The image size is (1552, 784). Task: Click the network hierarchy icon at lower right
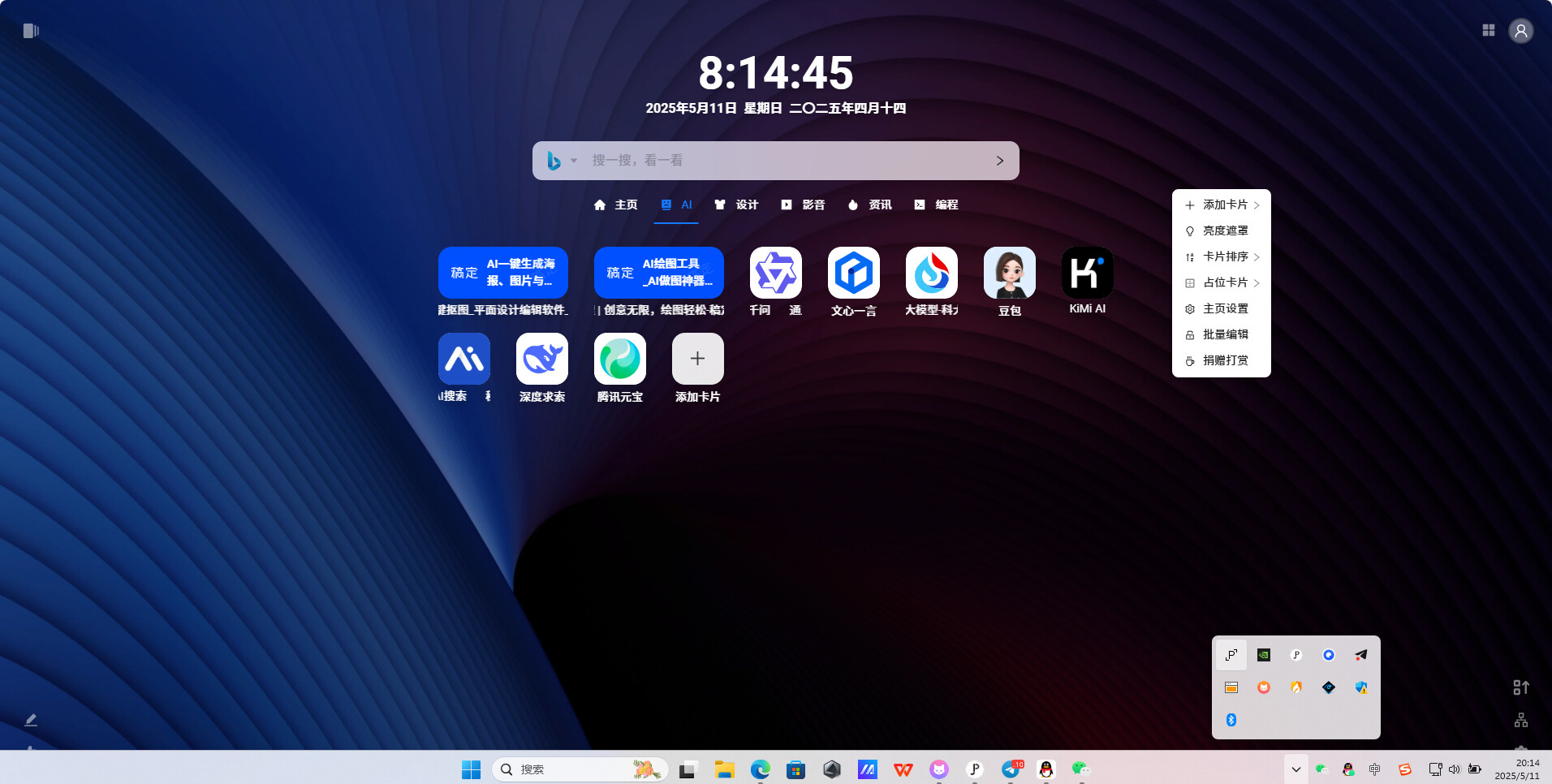[1521, 720]
